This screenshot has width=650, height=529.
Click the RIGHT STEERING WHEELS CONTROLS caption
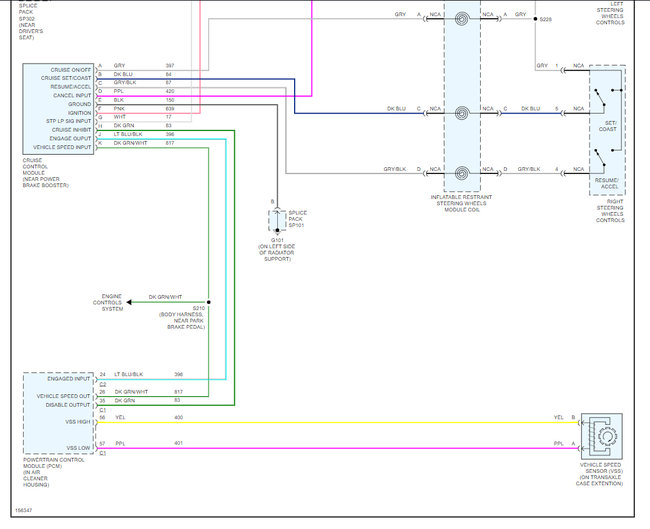[x=610, y=211]
